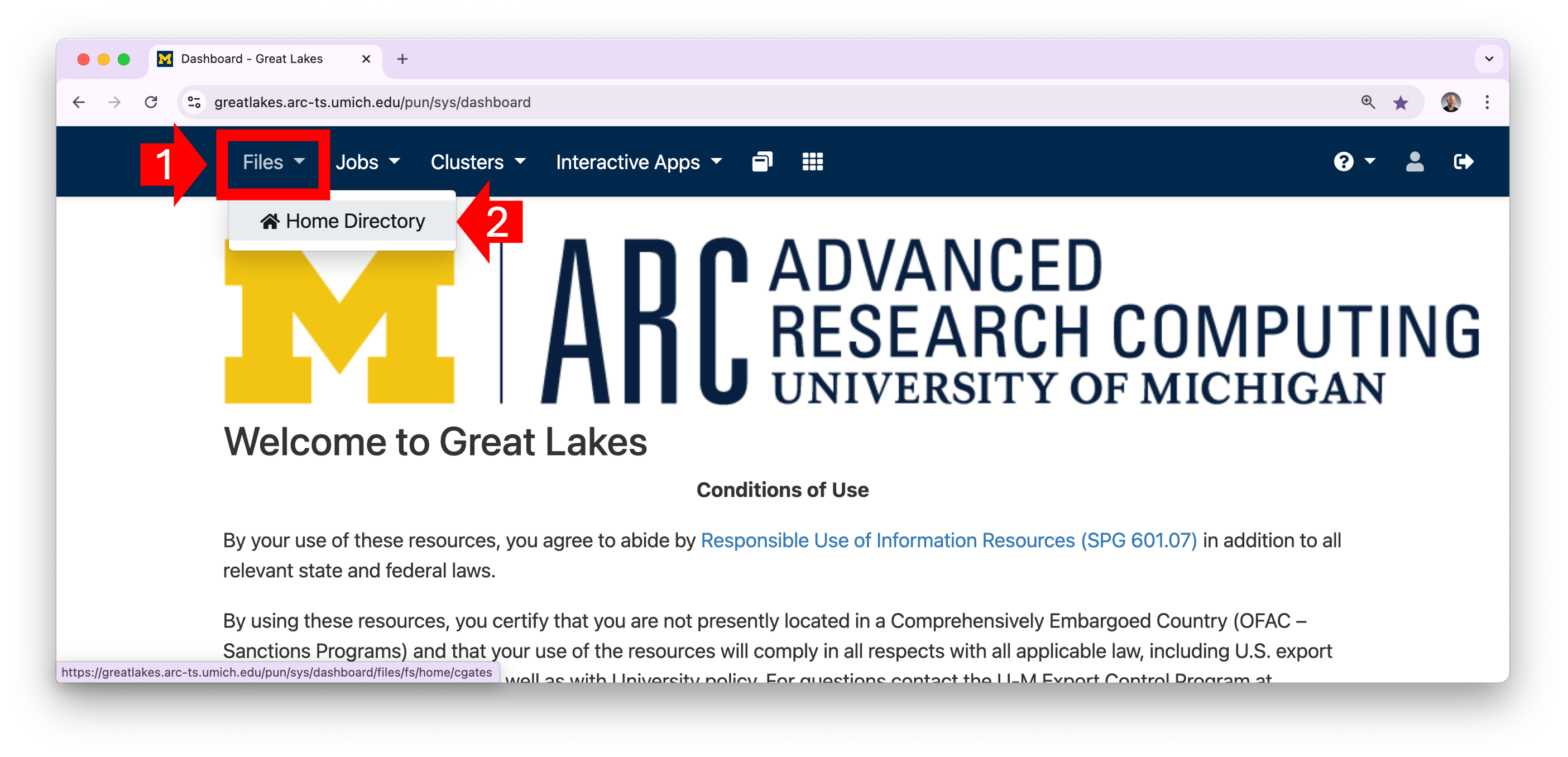The width and height of the screenshot is (1568, 757).
Task: Open the Clusters dropdown
Action: [478, 162]
